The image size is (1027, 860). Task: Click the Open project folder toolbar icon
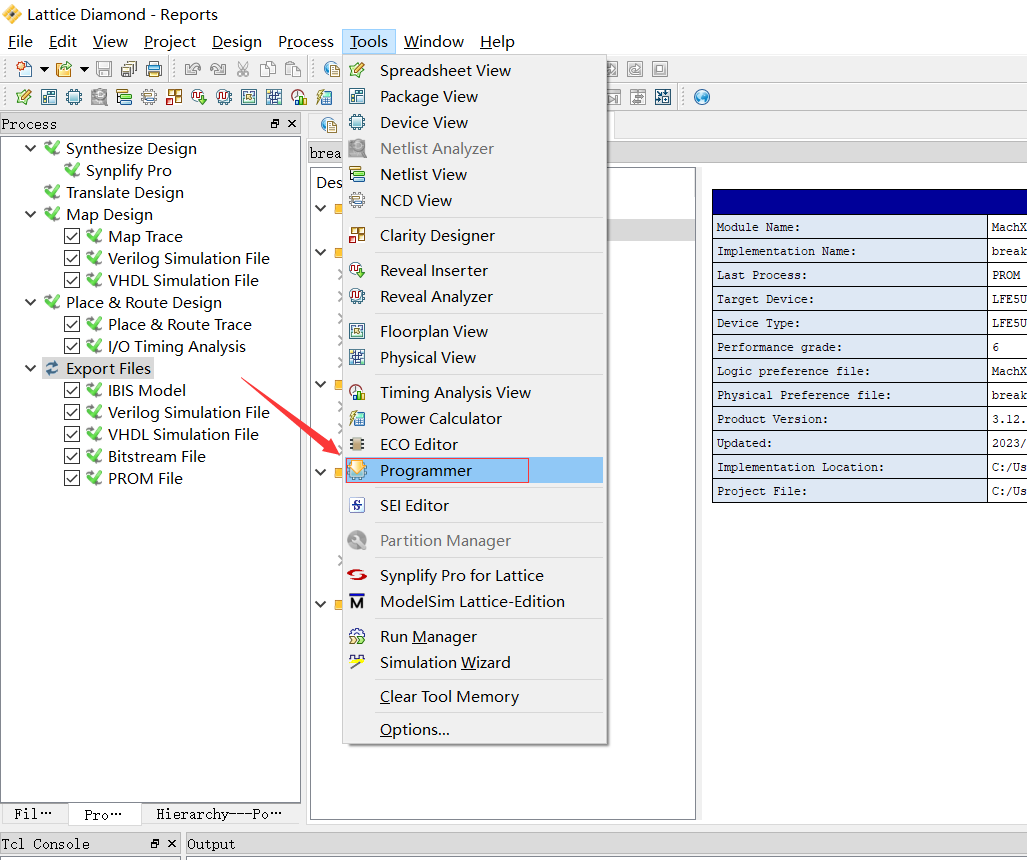coord(64,69)
